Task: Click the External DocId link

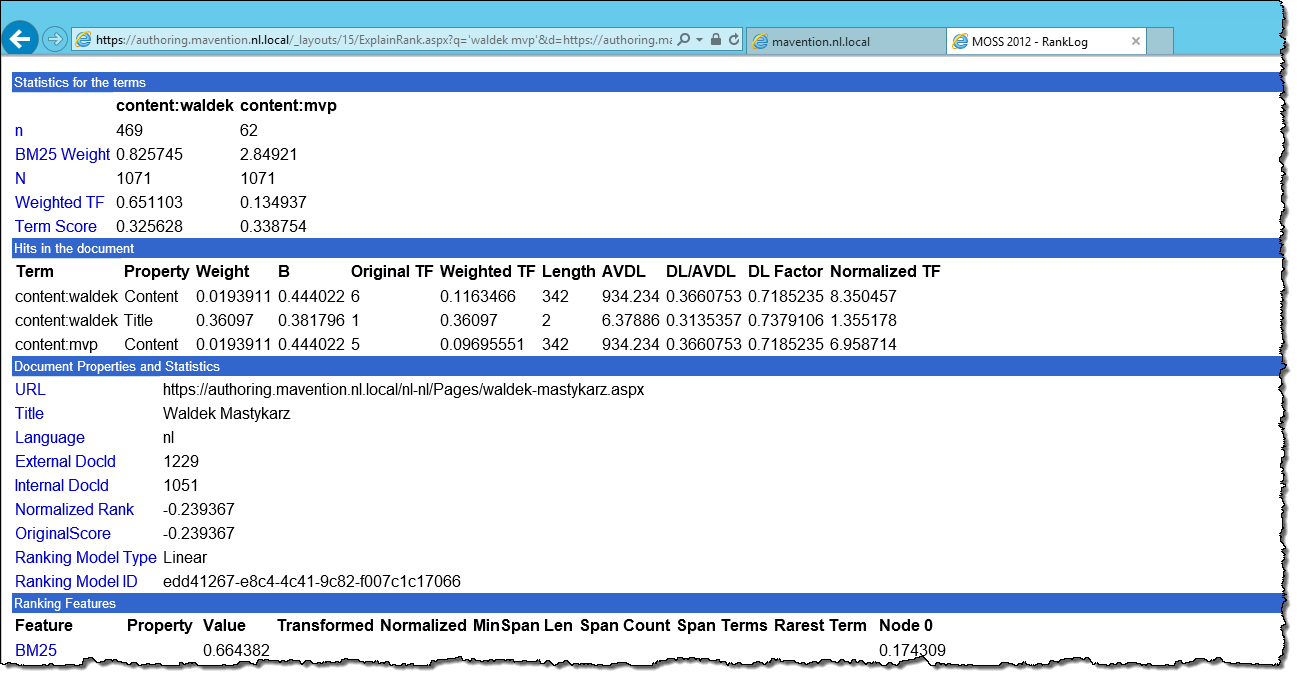Action: click(66, 461)
